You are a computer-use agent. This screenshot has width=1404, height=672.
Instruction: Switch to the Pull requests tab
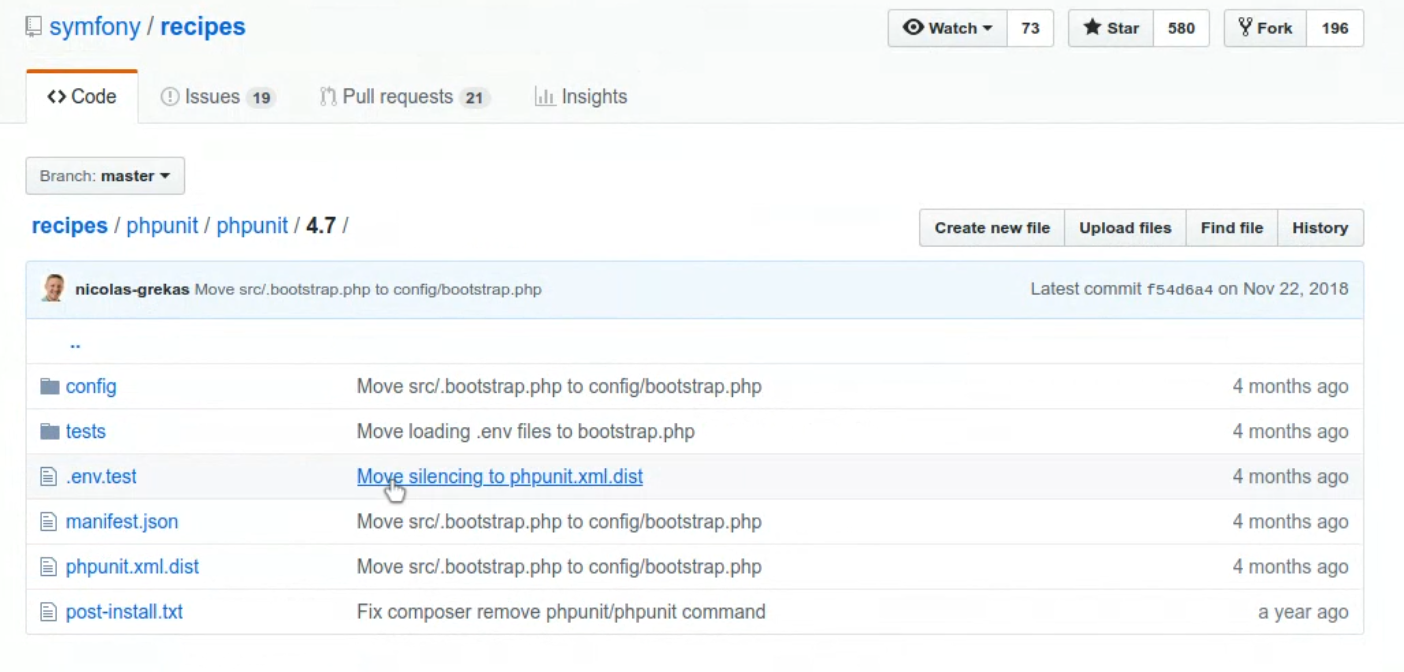tap(404, 97)
